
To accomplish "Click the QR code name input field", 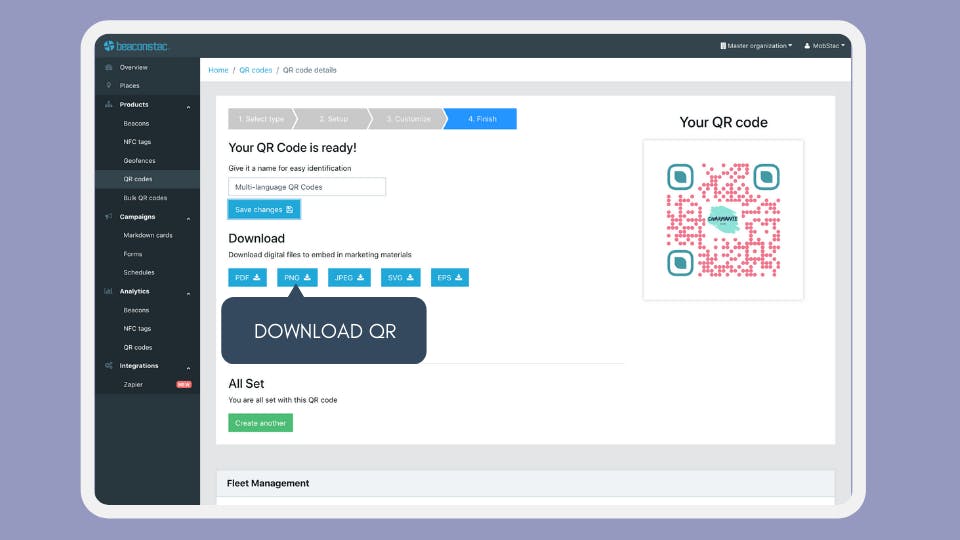I will (x=307, y=187).
